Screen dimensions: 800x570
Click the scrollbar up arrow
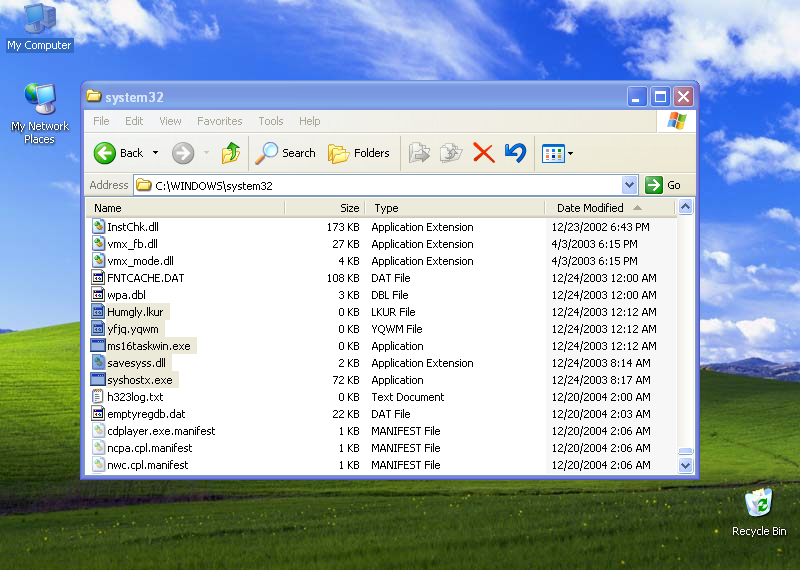coord(685,207)
